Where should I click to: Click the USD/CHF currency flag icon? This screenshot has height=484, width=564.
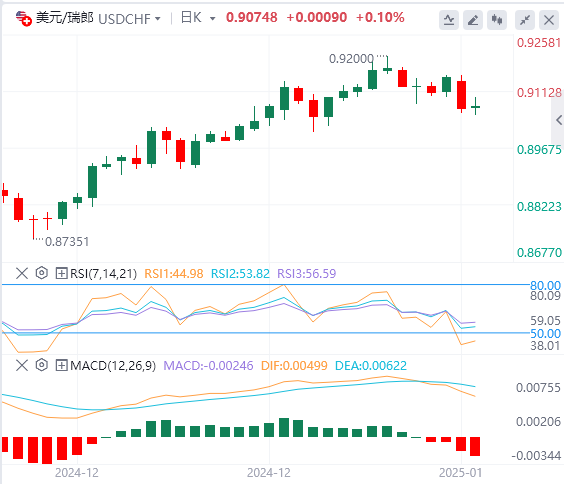(x=24, y=18)
